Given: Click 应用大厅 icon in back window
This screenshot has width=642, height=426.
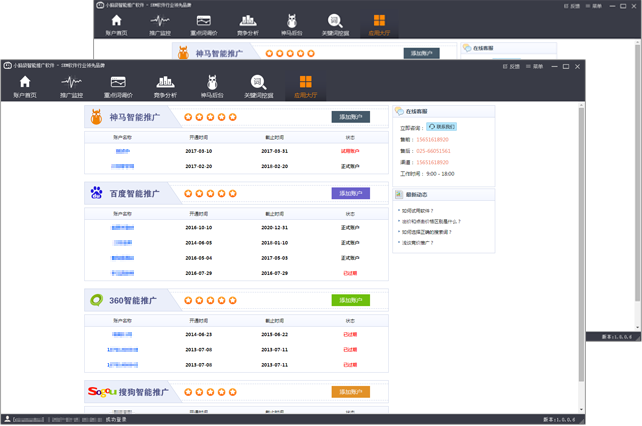Looking at the screenshot, I should click(379, 20).
